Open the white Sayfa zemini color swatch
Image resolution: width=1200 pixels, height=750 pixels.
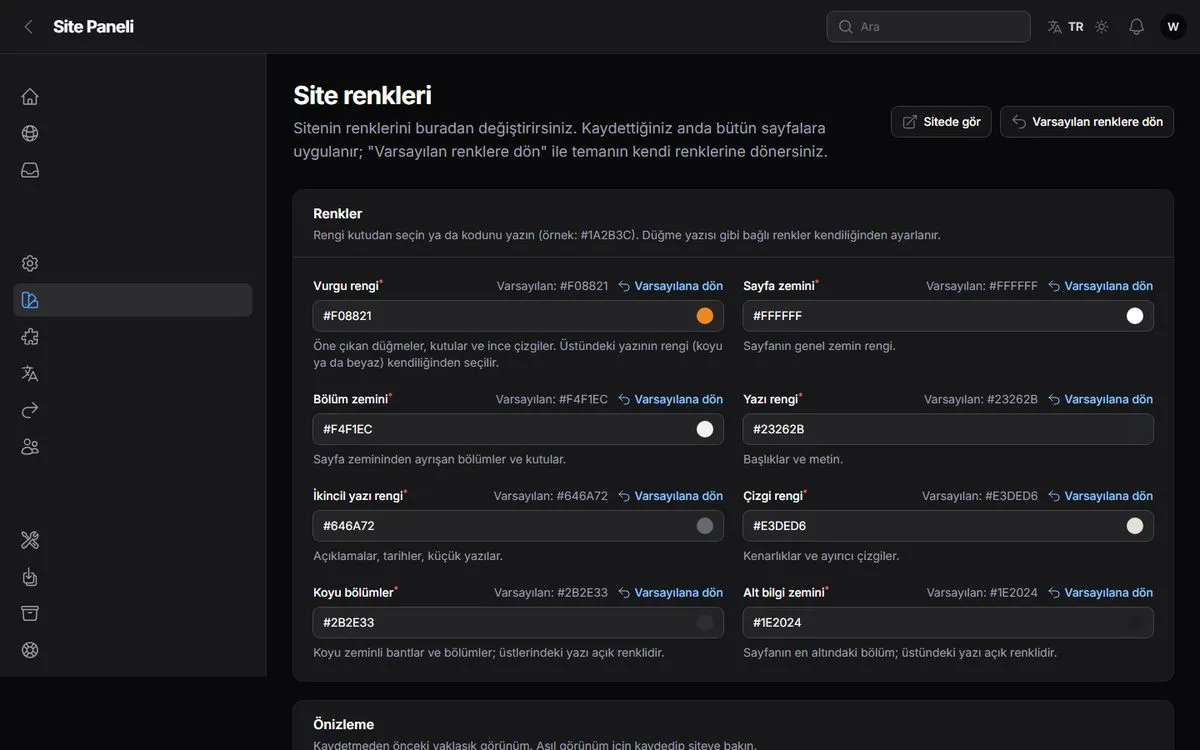(1135, 316)
